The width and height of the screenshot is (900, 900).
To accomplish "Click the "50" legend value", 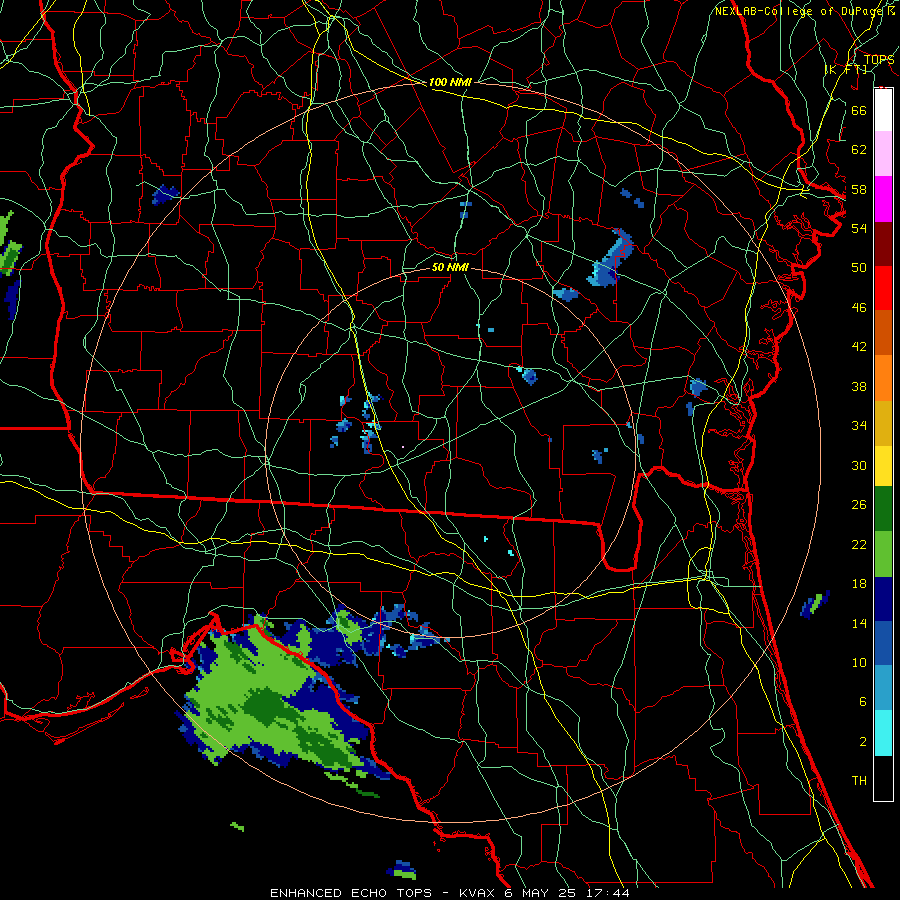I will coord(859,268).
